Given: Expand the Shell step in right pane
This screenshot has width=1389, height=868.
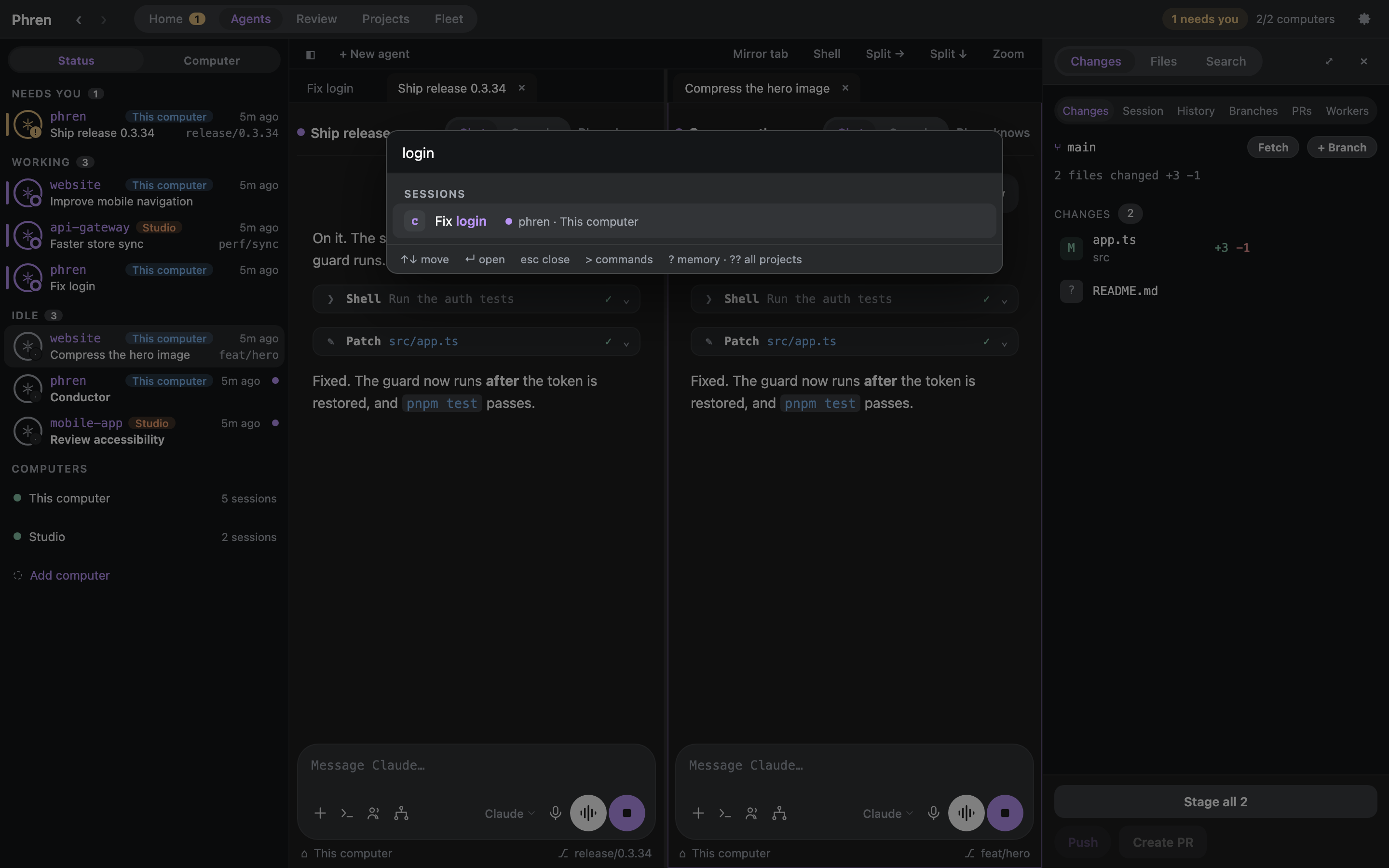Looking at the screenshot, I should 854,299.
